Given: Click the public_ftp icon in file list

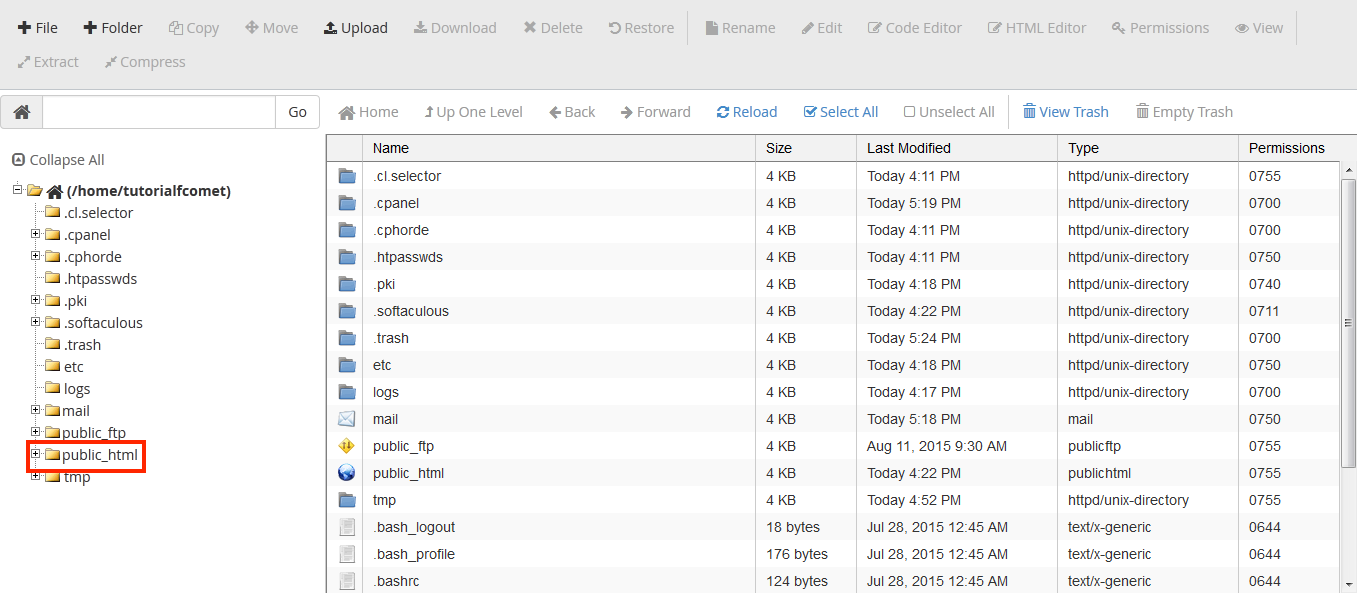Looking at the screenshot, I should click(347, 446).
